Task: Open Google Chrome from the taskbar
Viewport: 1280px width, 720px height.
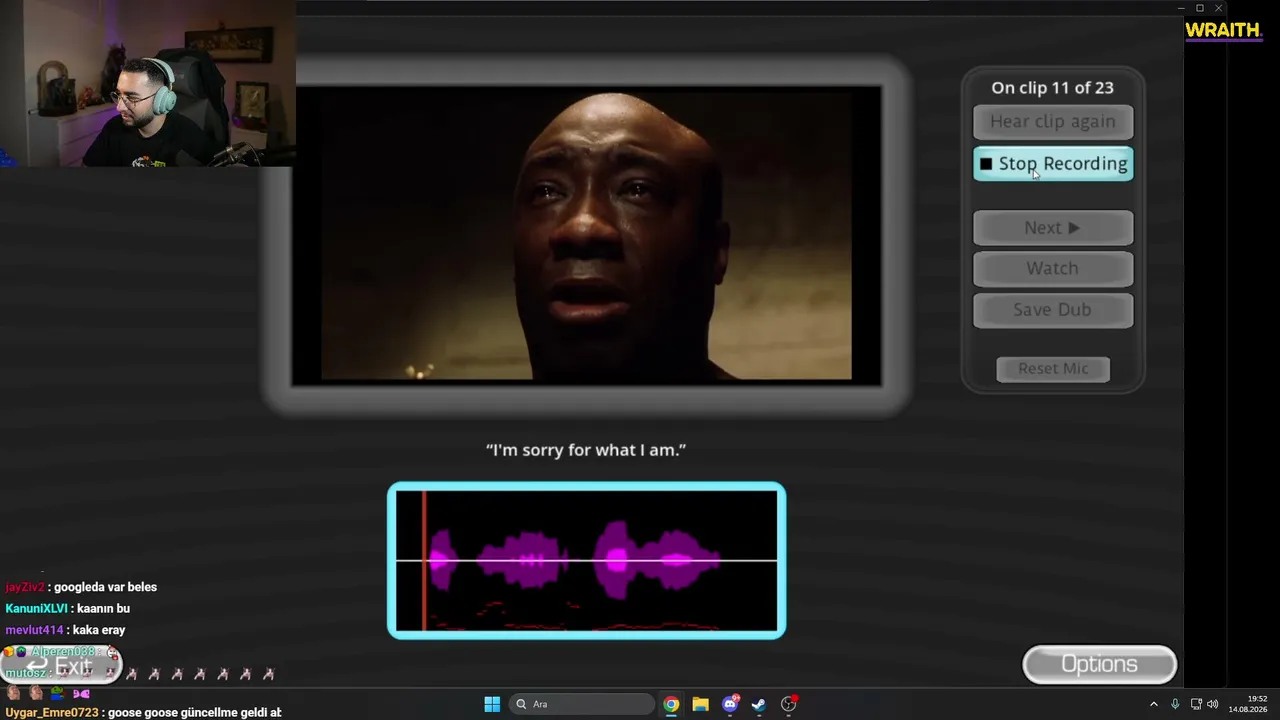Action: [x=671, y=704]
